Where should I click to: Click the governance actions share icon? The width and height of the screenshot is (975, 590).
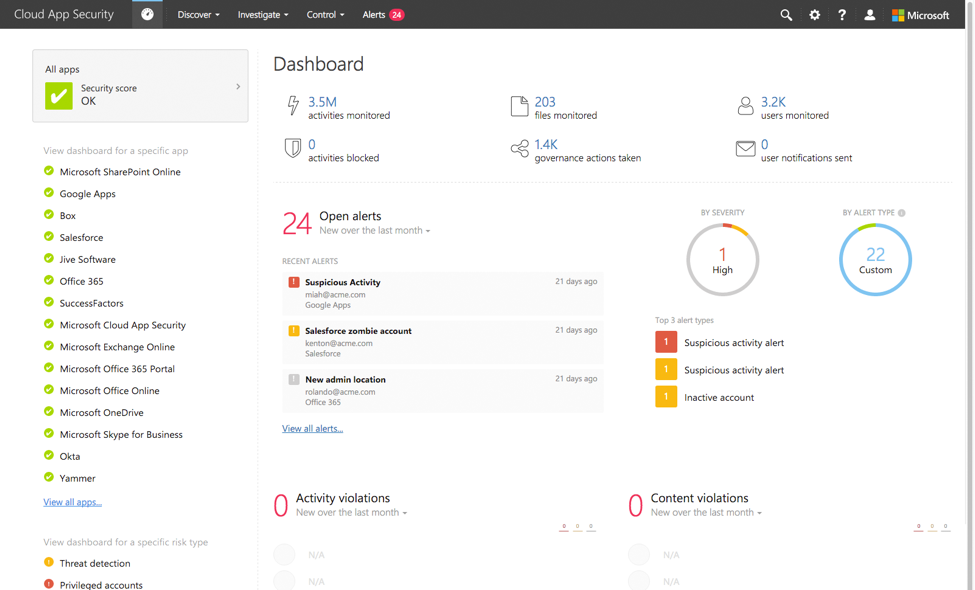click(x=520, y=149)
